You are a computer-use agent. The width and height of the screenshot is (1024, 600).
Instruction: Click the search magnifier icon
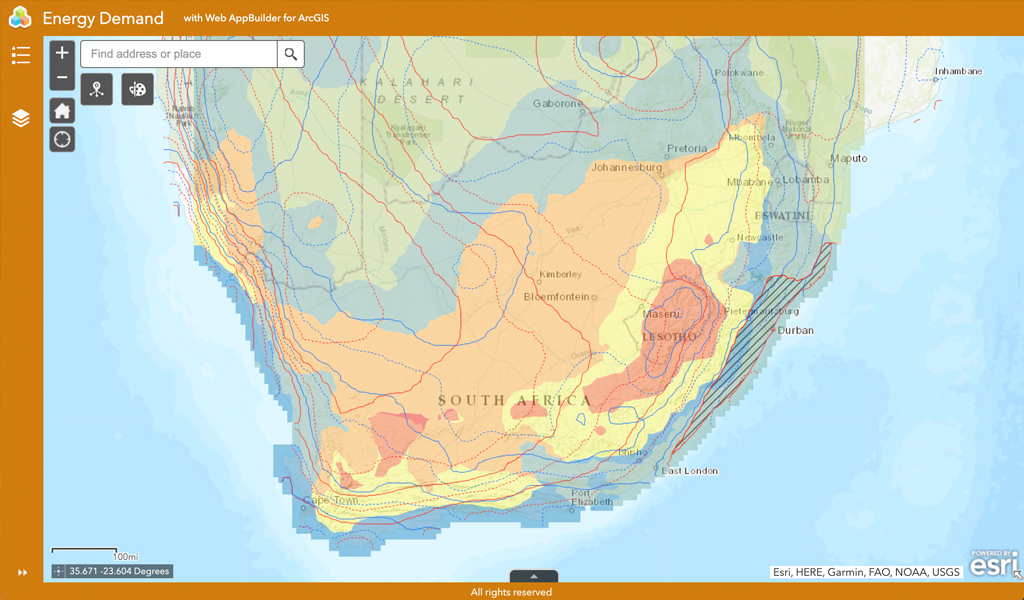click(290, 54)
